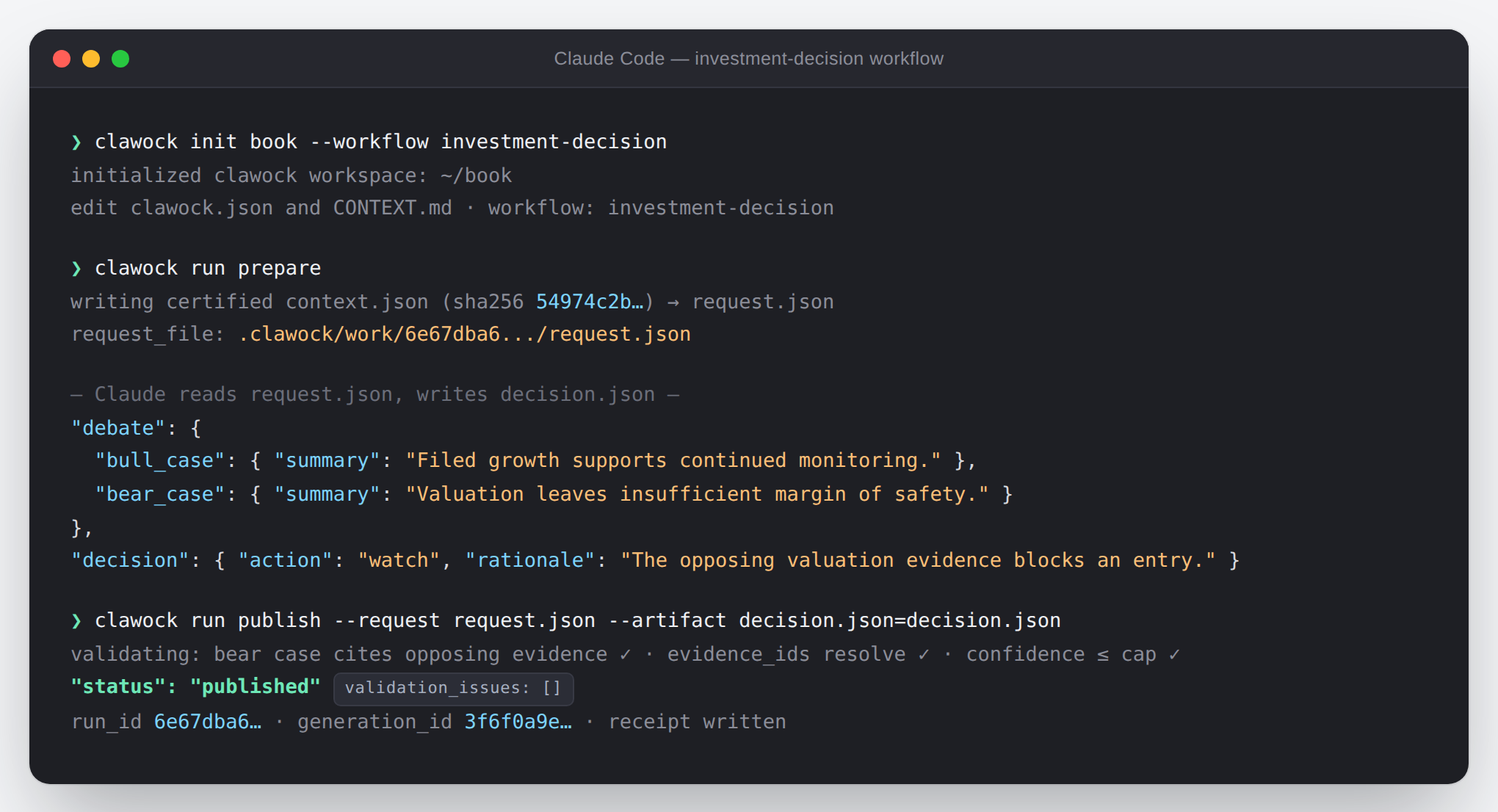Click the run_id value '6e67dba6…'
Image resolution: width=1498 pixels, height=812 pixels.
pyautogui.click(x=208, y=722)
